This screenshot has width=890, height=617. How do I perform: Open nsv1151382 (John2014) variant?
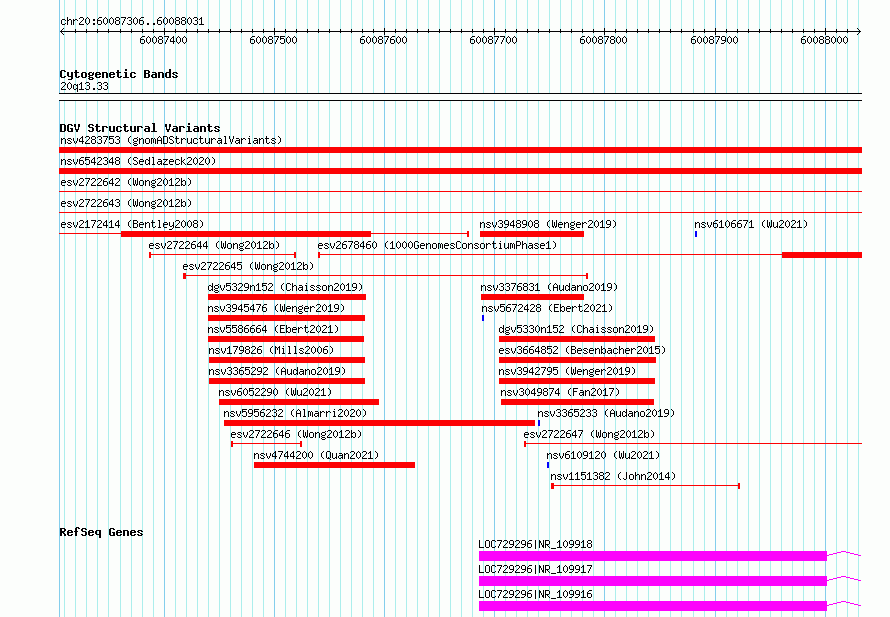(x=613, y=476)
